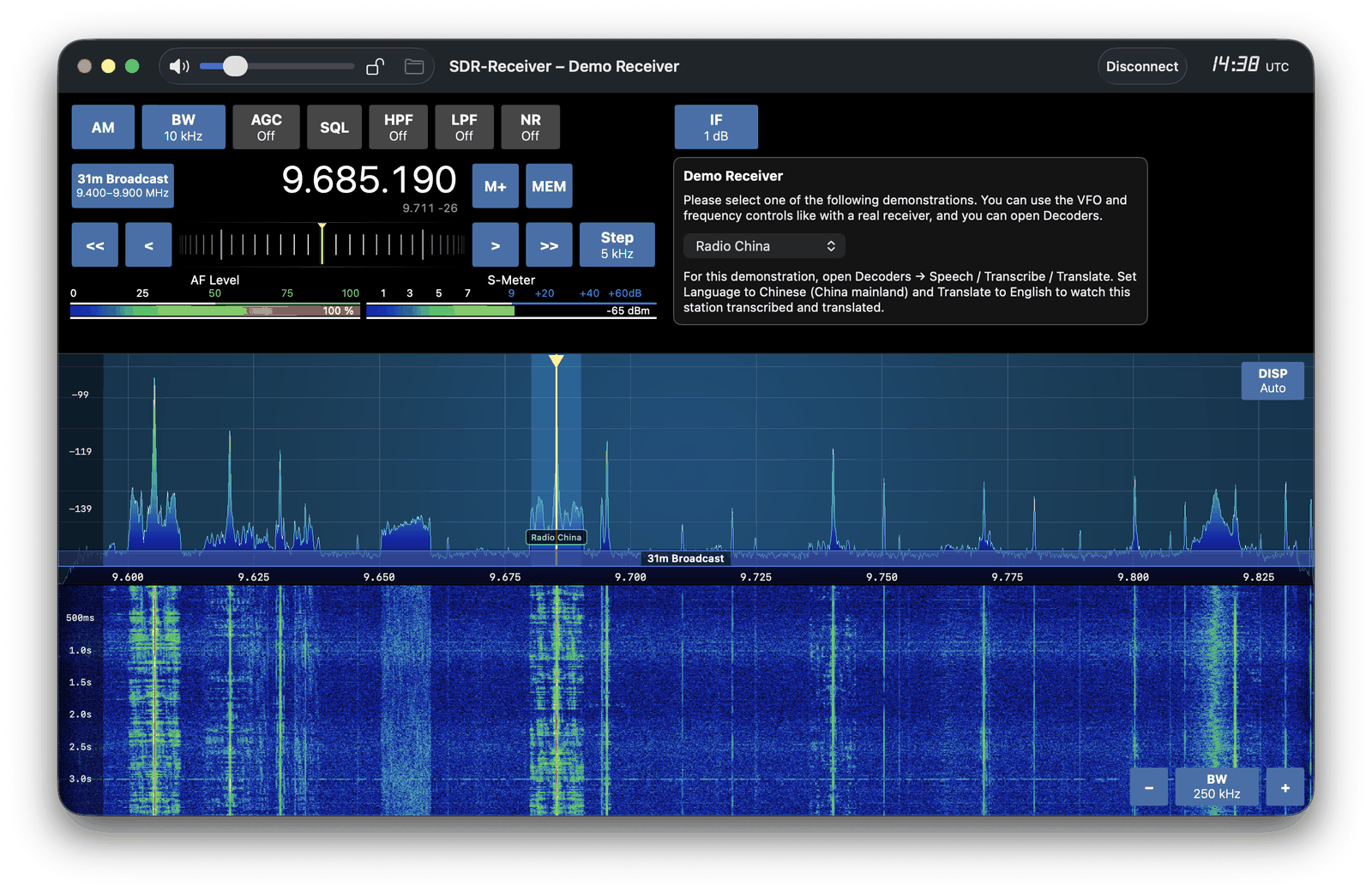Click the 9.825 frequency axis label

pyautogui.click(x=1259, y=577)
